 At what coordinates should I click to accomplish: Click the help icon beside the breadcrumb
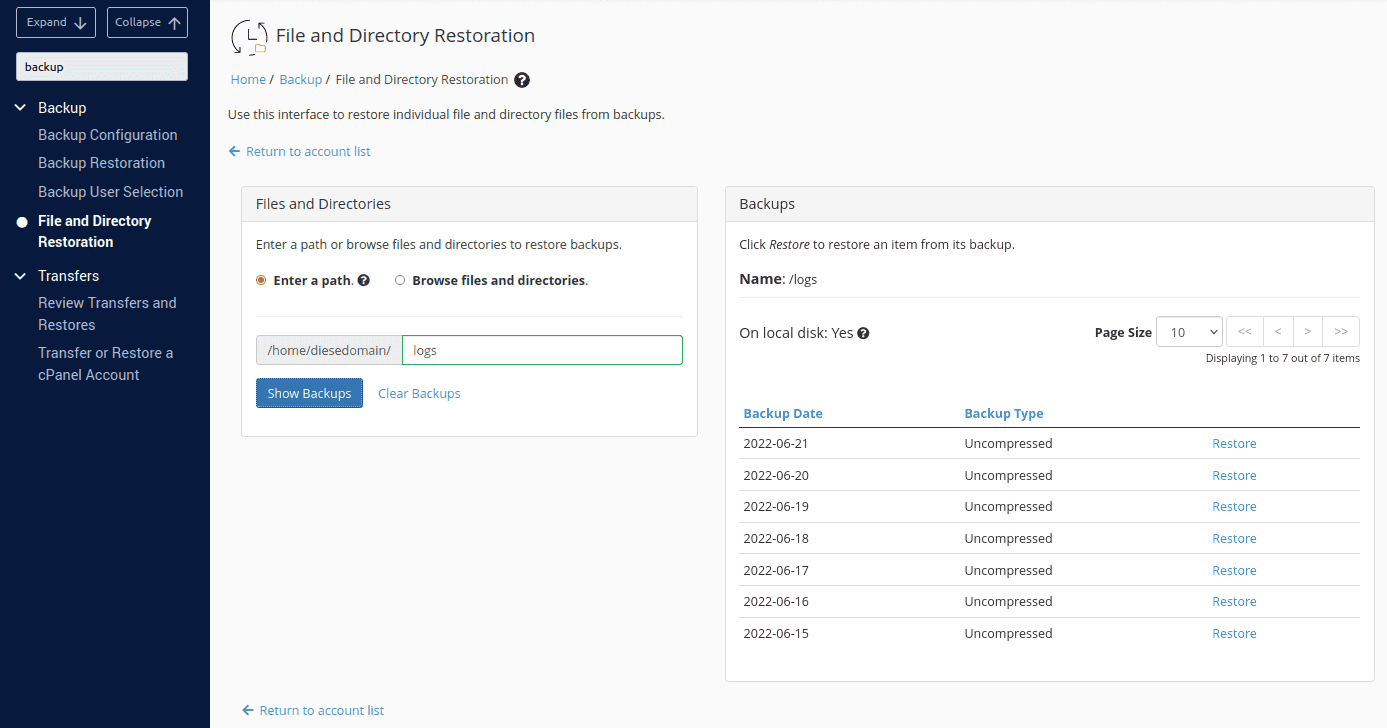pos(522,80)
